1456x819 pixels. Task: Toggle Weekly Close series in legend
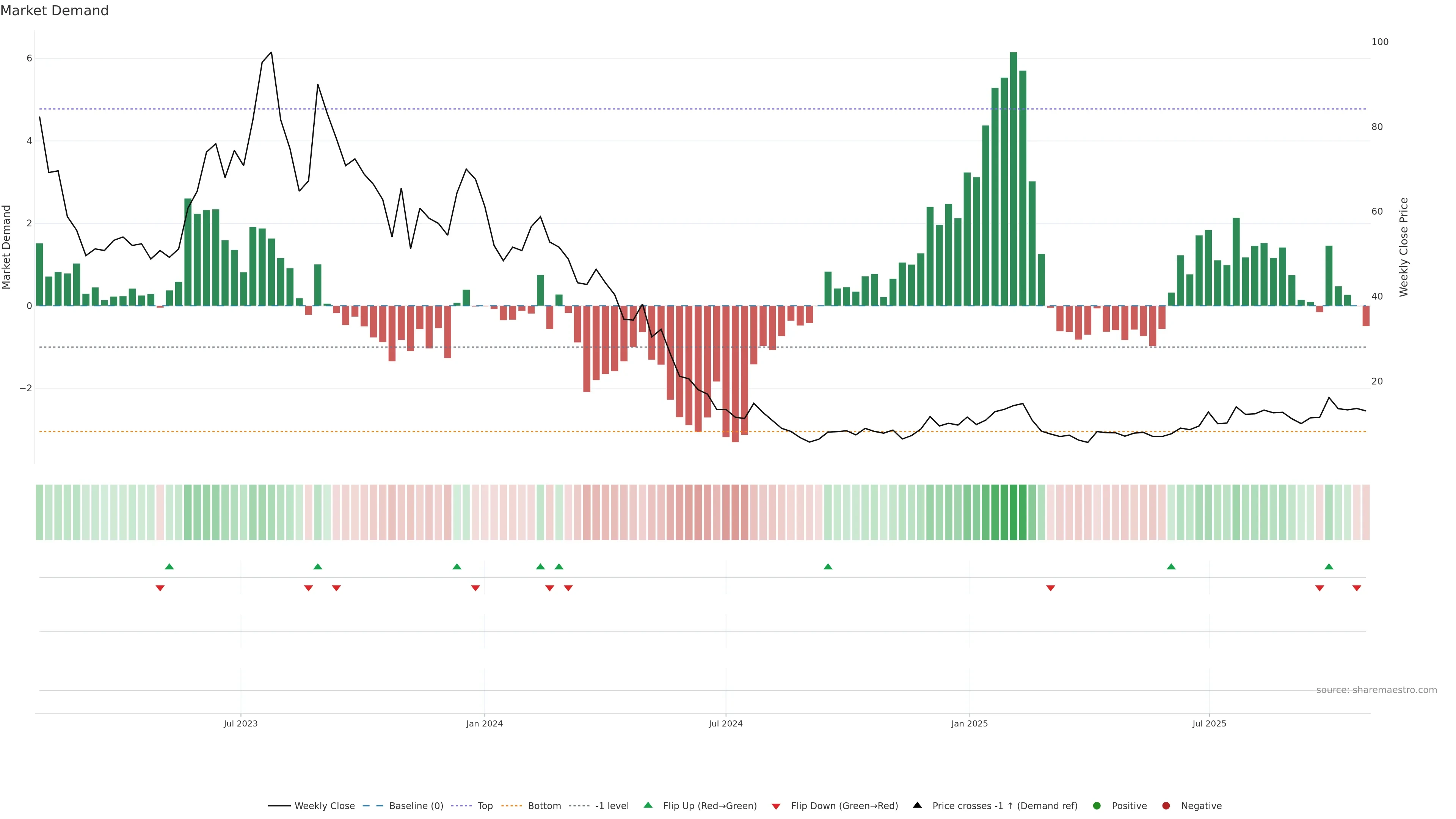[325, 805]
